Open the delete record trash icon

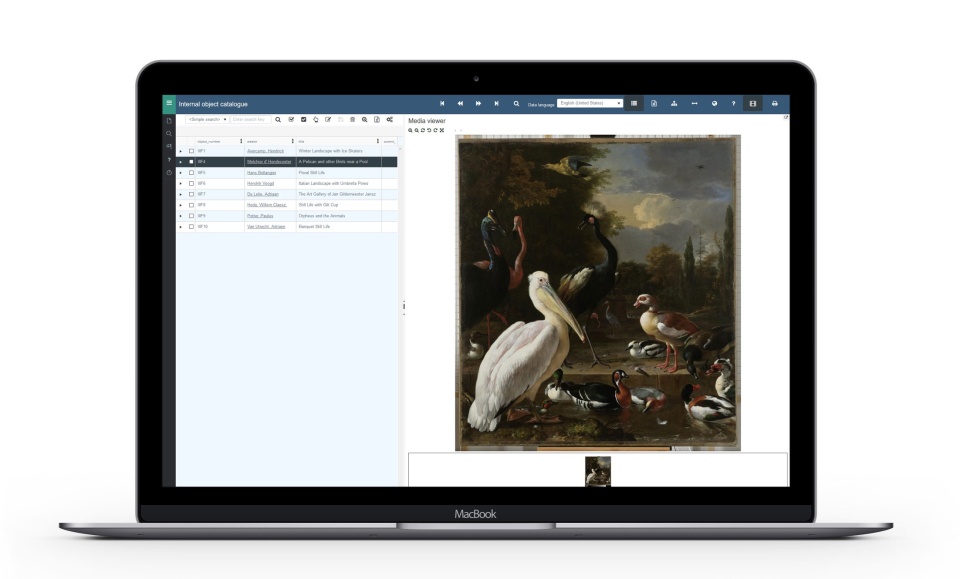[x=353, y=119]
